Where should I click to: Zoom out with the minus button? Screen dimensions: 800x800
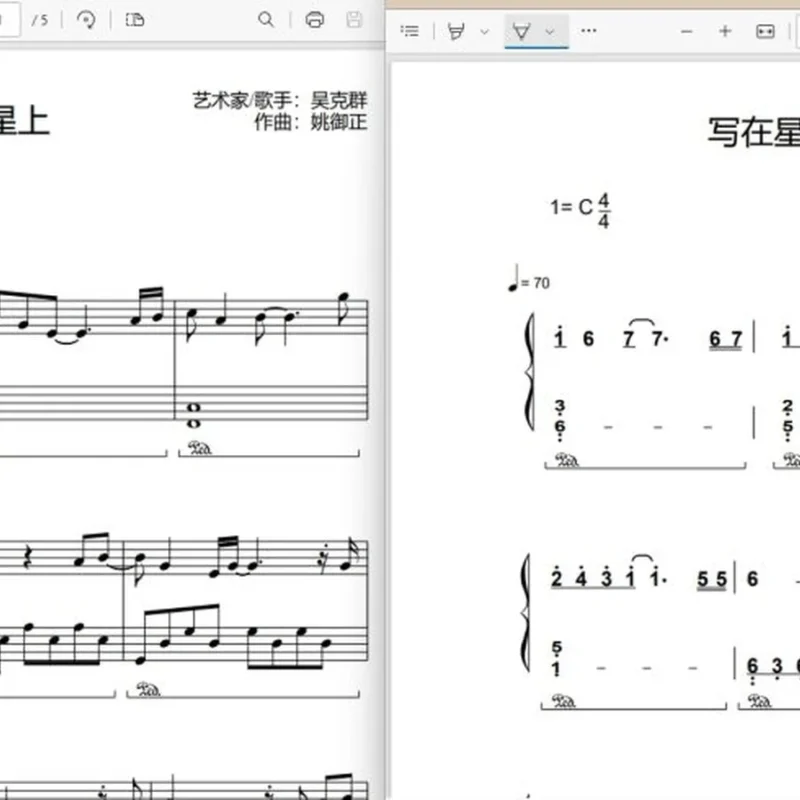[687, 32]
